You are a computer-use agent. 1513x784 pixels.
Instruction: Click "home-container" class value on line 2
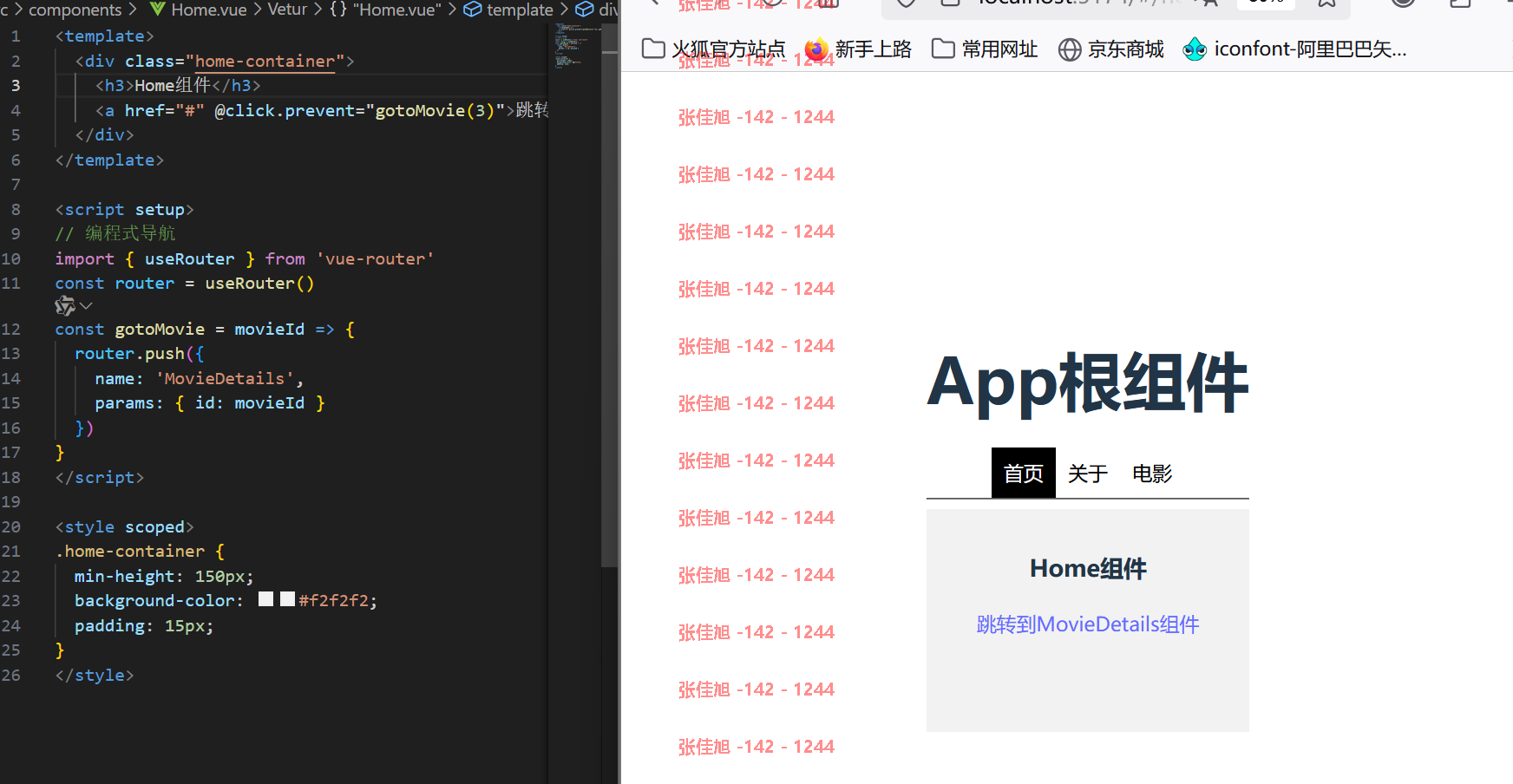pos(265,62)
